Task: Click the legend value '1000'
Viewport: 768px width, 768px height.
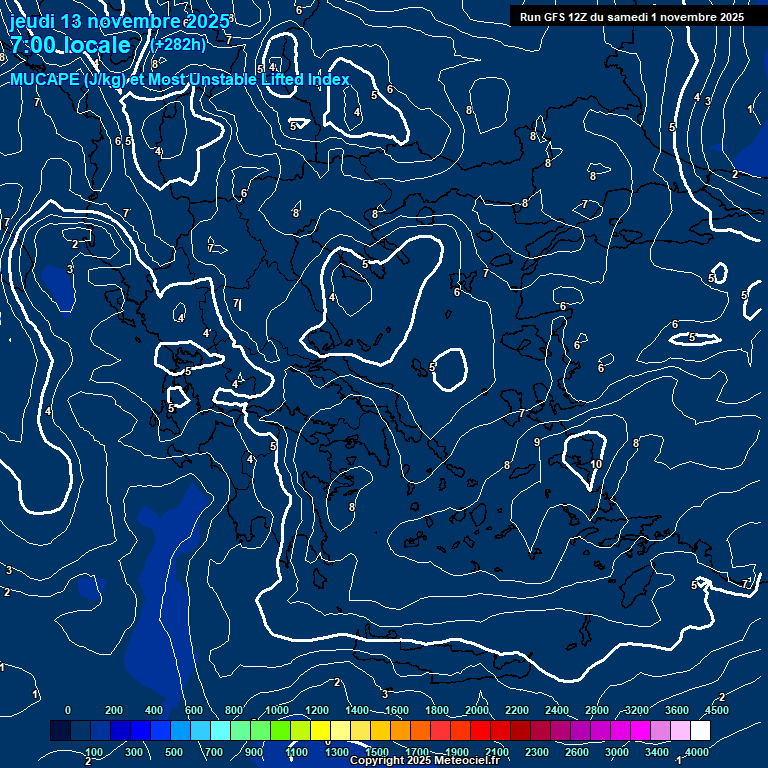Action: coord(277,710)
